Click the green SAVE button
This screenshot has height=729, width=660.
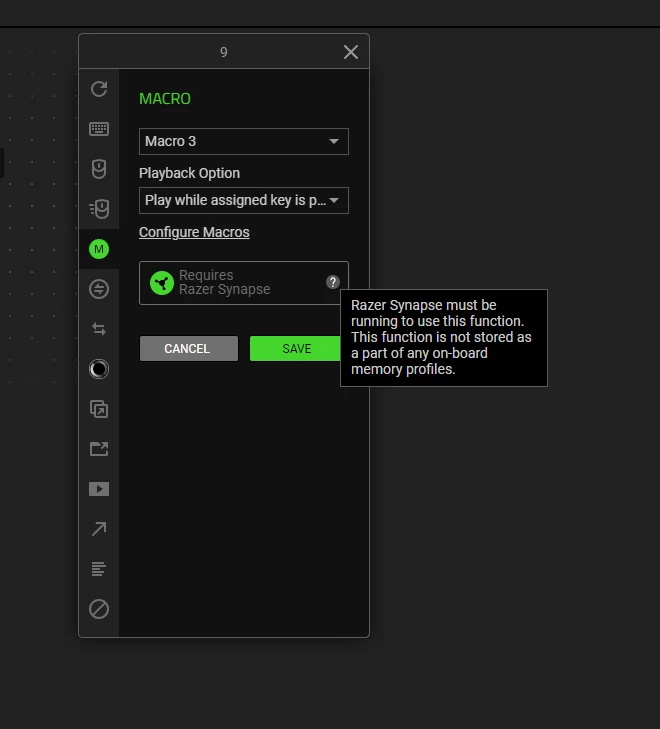click(296, 349)
